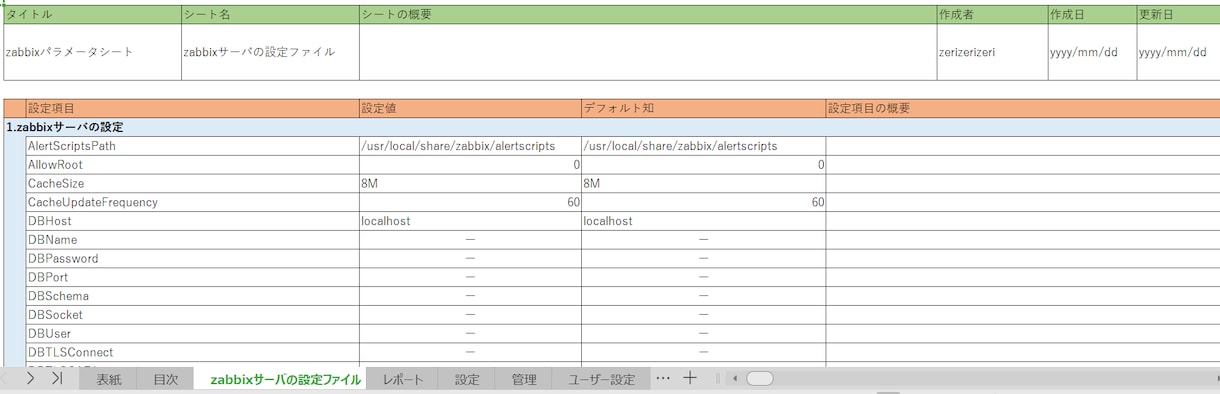The image size is (1220, 394).
Task: Switch to the ユーザー設定 sheet tab
Action: pyautogui.click(x=601, y=380)
